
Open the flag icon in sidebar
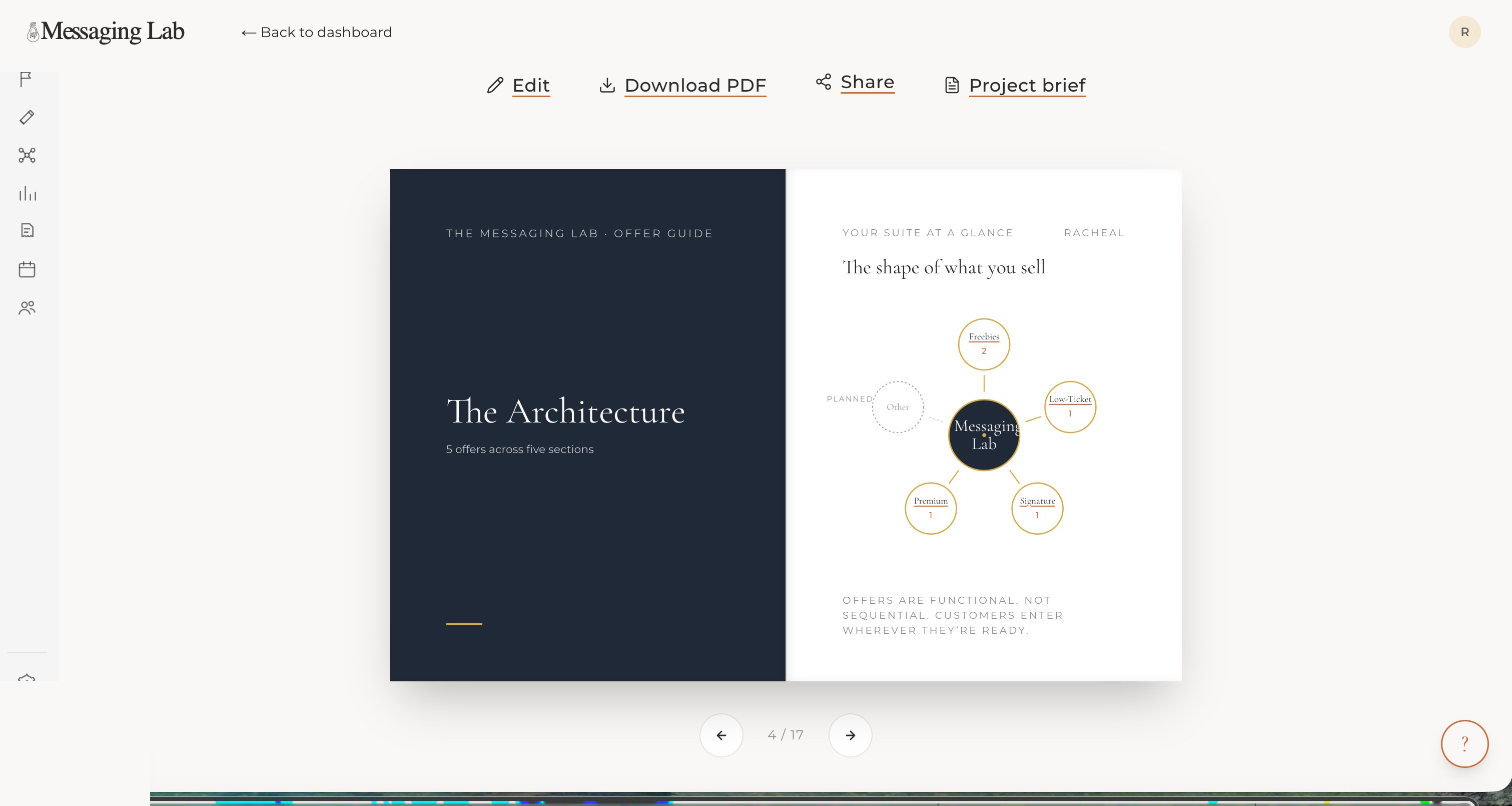[27, 79]
